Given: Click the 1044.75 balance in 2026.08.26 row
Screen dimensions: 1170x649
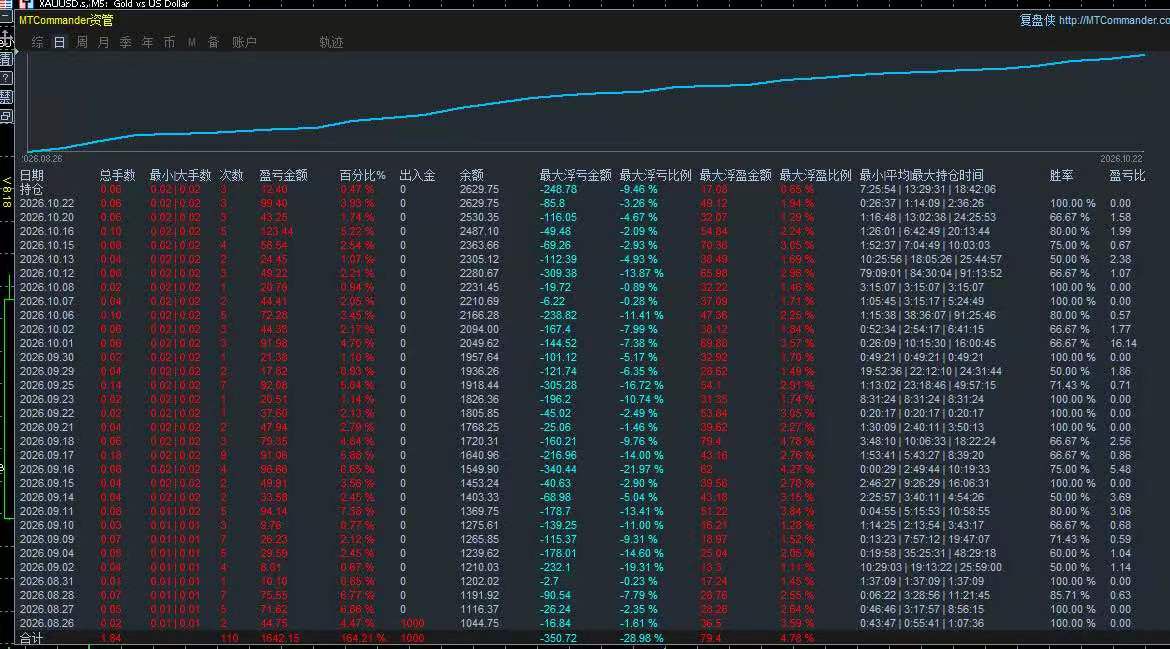Looking at the screenshot, I should click(x=479, y=624).
